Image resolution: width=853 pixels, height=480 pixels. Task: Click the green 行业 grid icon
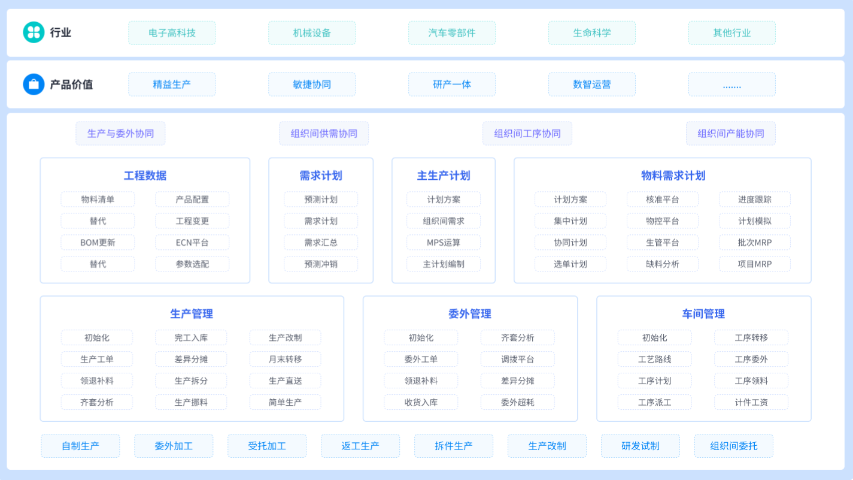[x=33, y=32]
